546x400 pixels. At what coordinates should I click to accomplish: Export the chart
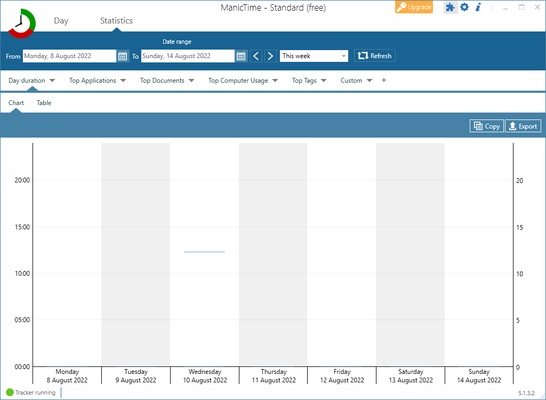523,126
